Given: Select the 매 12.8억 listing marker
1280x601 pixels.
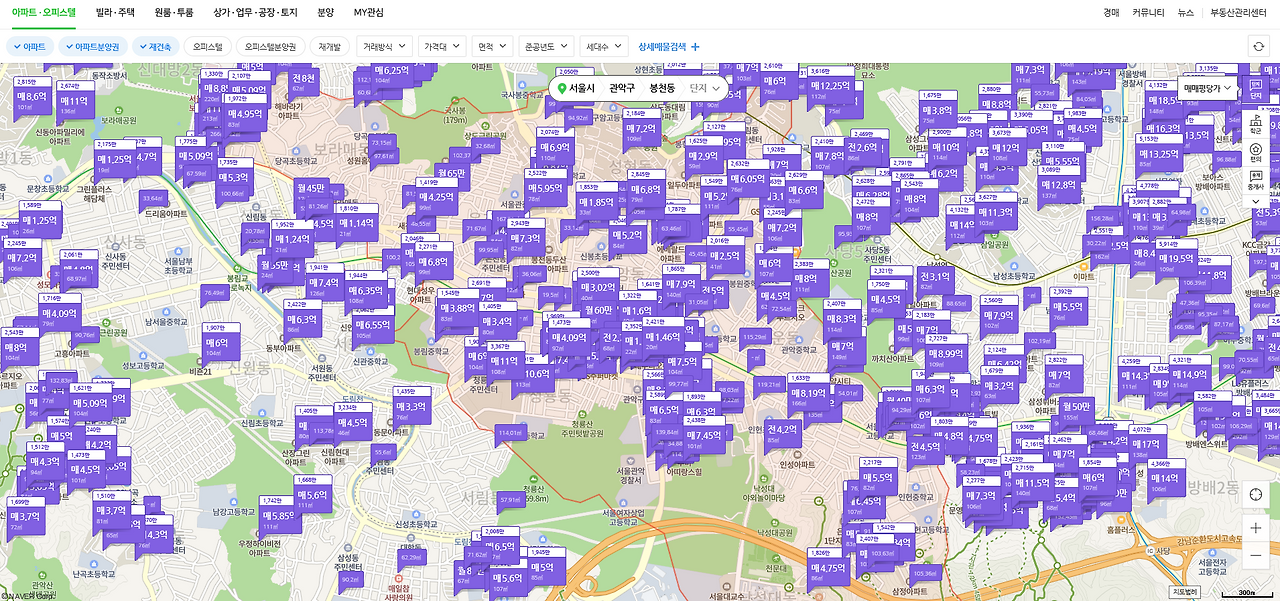Looking at the screenshot, I should (x=1059, y=186).
